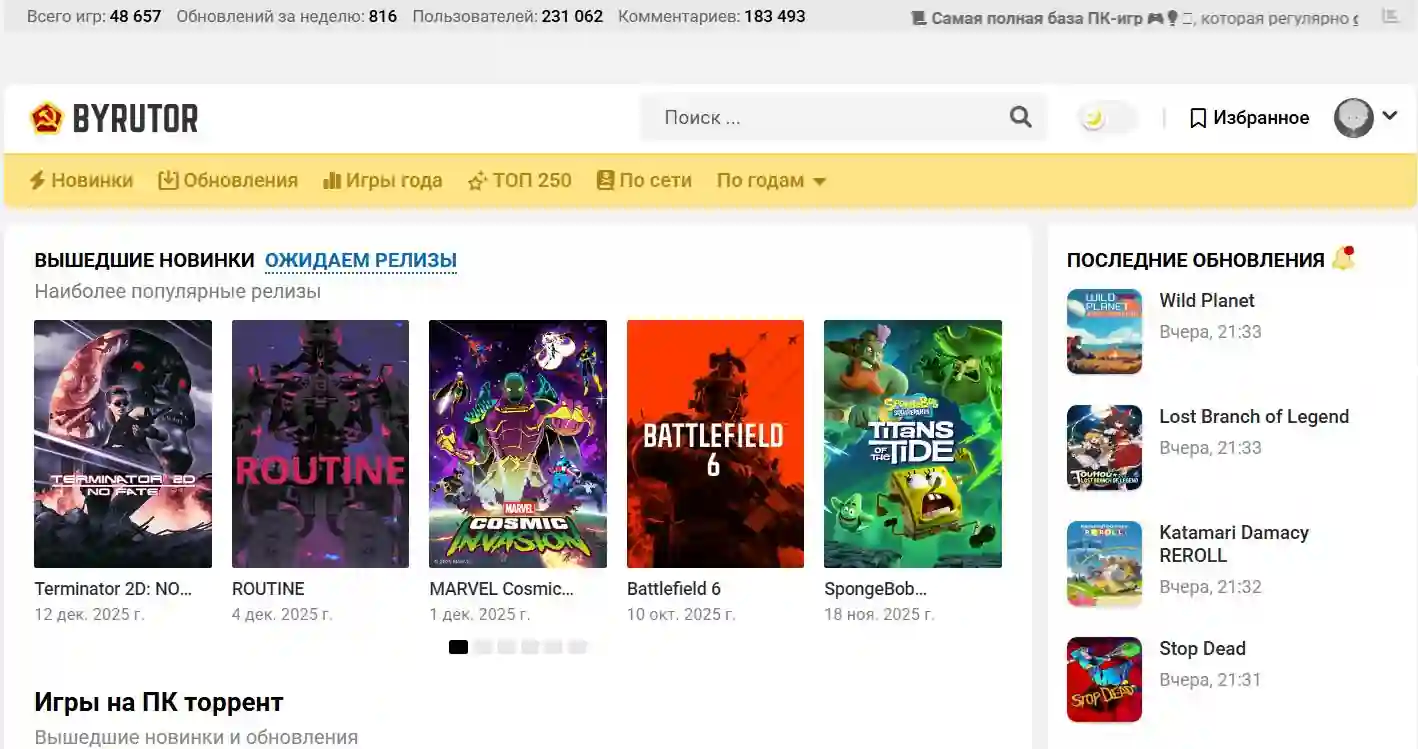
Task: Click the BYRUTOR star logo icon
Action: click(x=46, y=118)
